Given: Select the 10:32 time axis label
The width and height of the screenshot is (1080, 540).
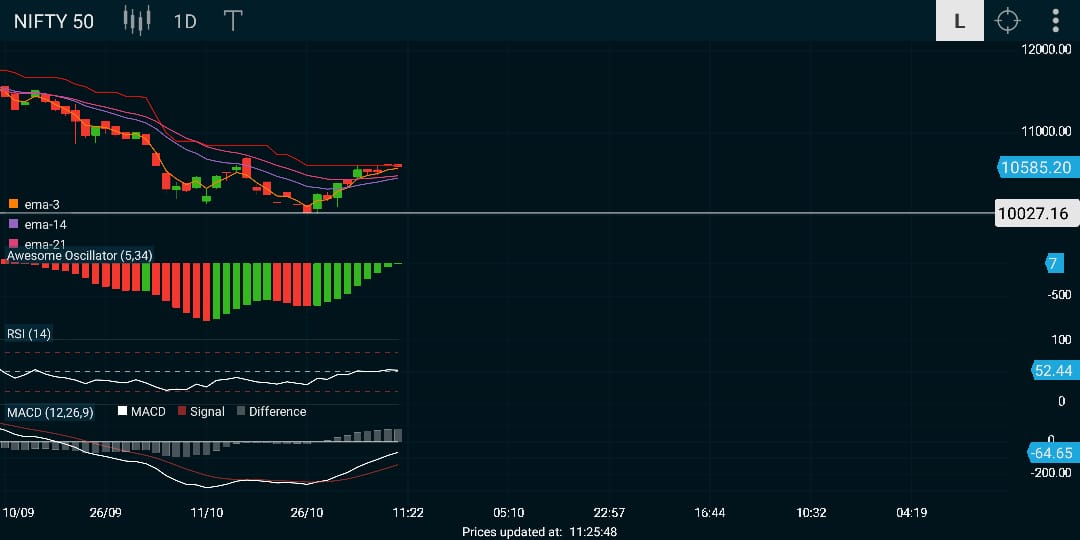Looking at the screenshot, I should click(811, 512).
